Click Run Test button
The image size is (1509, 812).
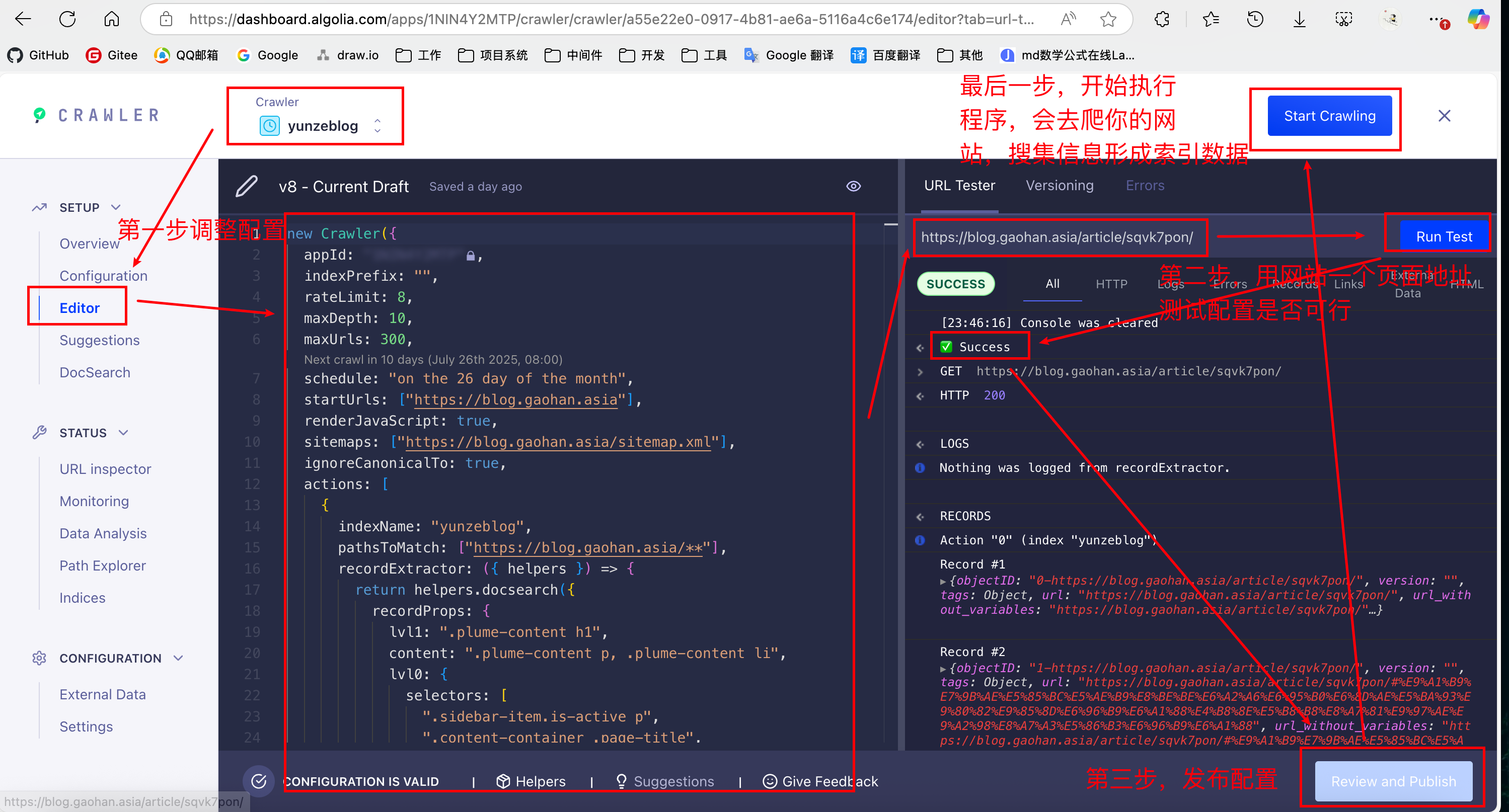point(1444,236)
